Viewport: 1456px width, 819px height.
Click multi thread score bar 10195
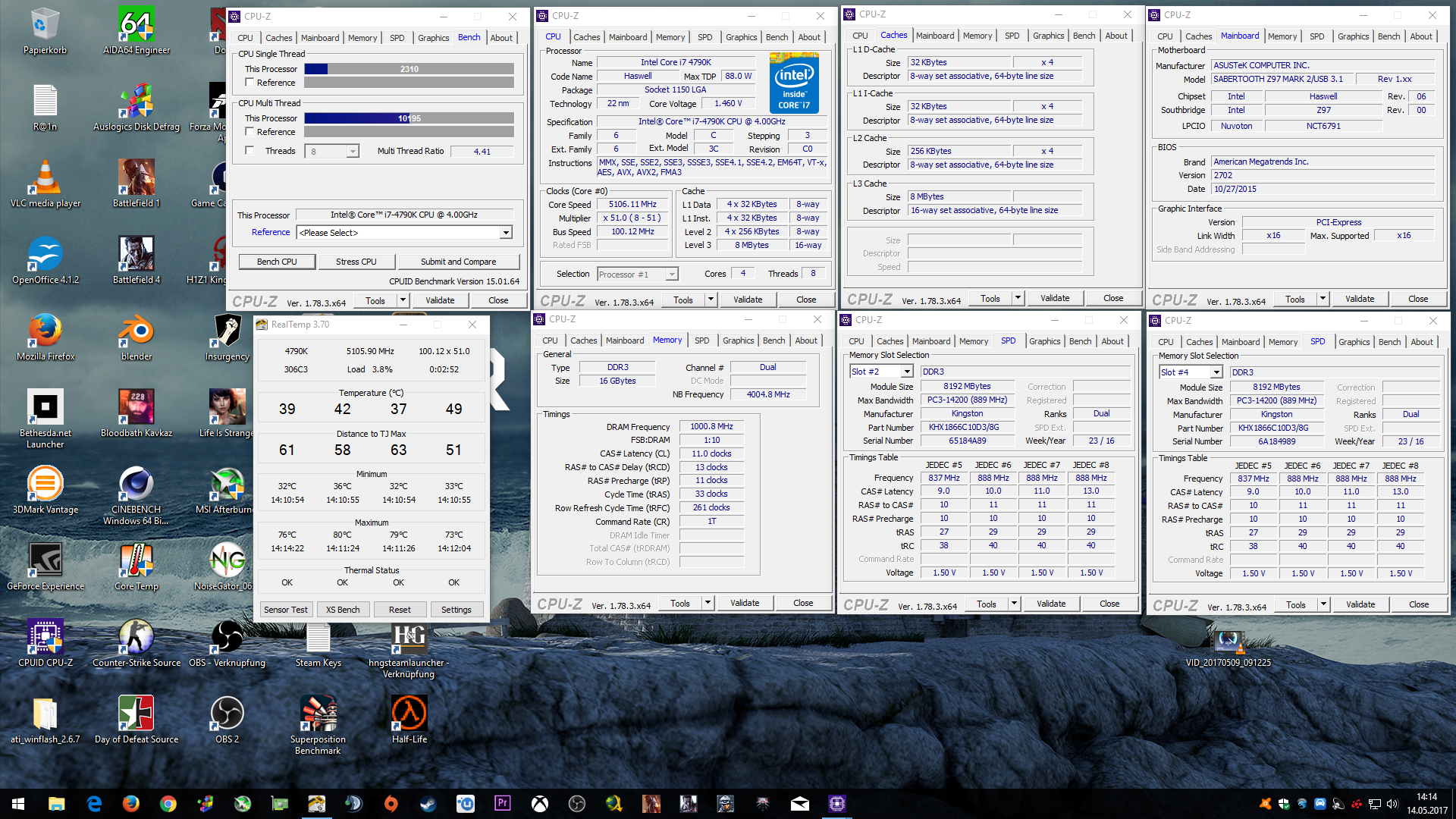click(409, 118)
